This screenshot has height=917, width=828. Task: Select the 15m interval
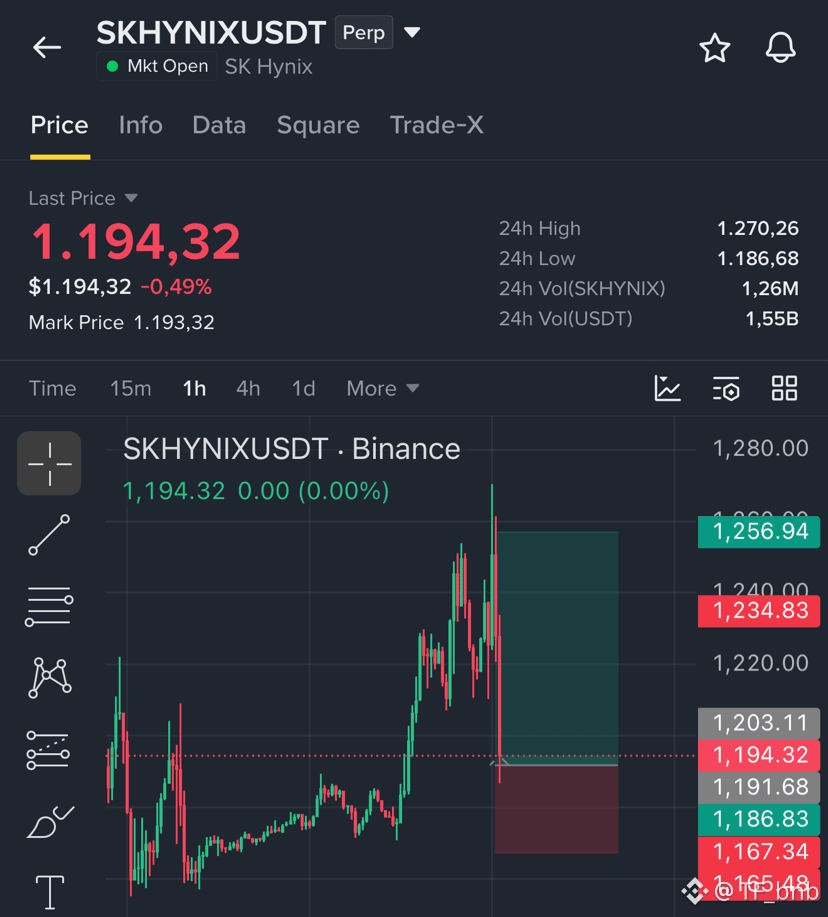coord(130,388)
